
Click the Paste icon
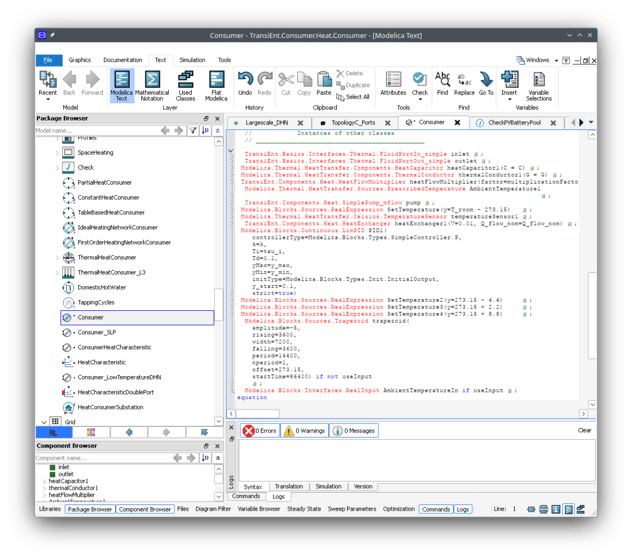(325, 84)
